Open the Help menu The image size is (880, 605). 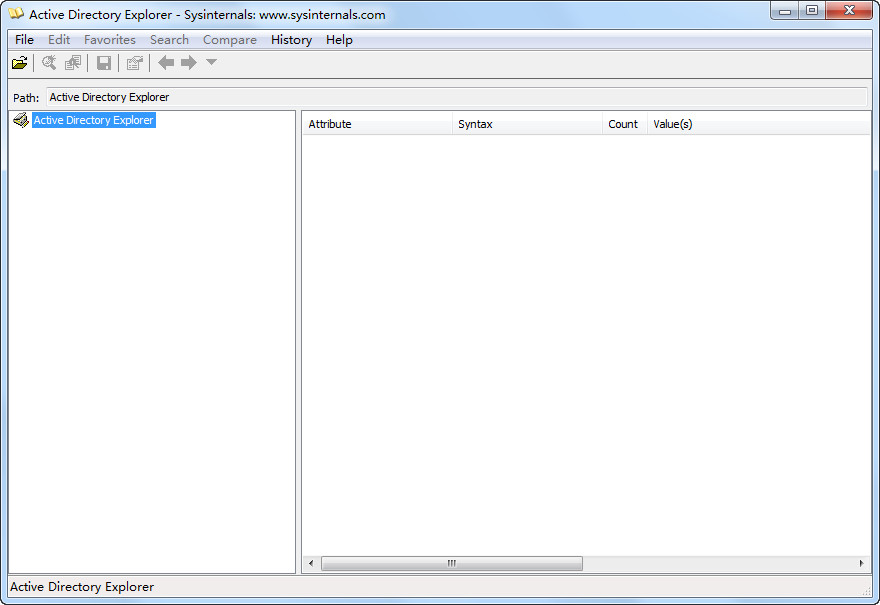(339, 40)
